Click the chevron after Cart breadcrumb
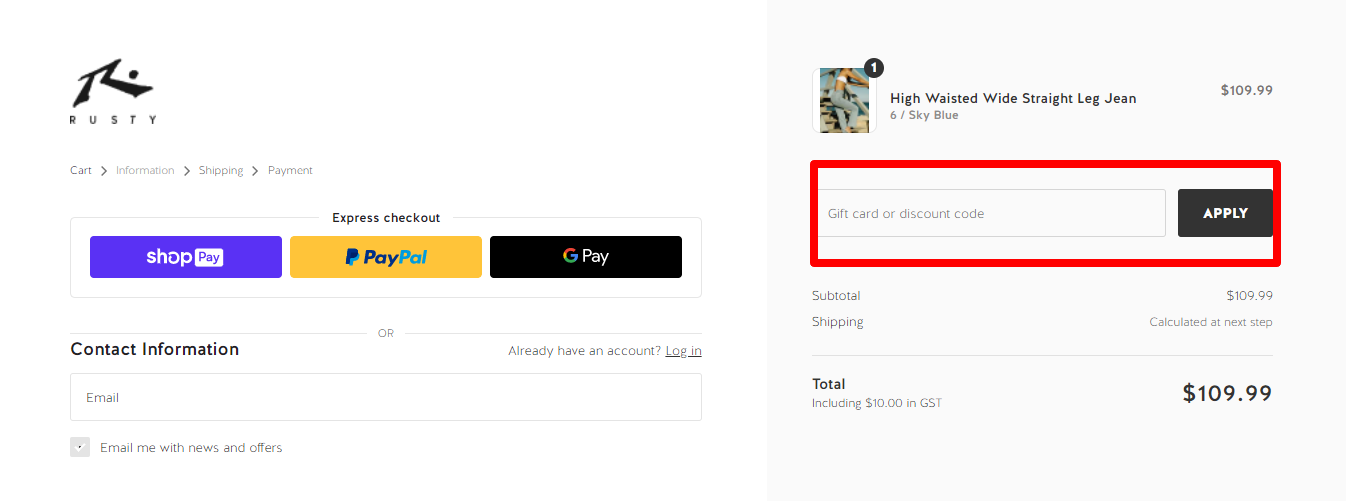Viewport: 1346px width, 501px height. coord(104,171)
